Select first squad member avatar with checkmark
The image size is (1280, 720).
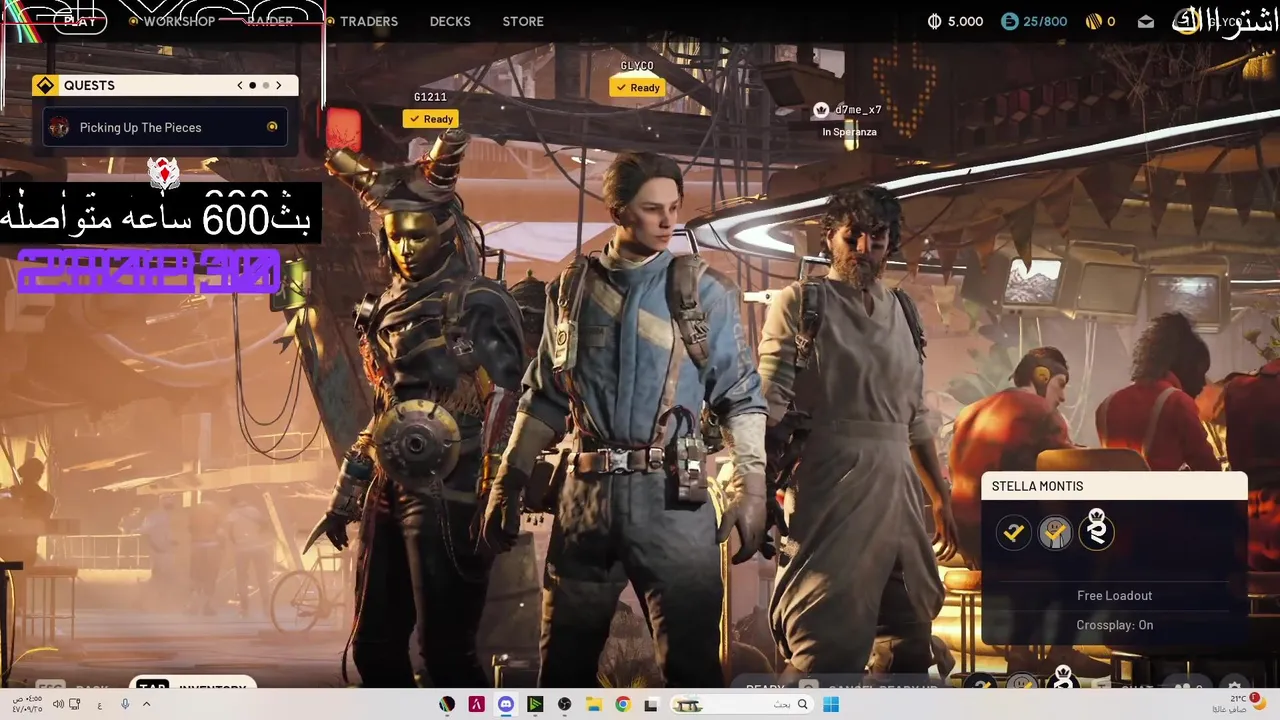coord(1014,533)
